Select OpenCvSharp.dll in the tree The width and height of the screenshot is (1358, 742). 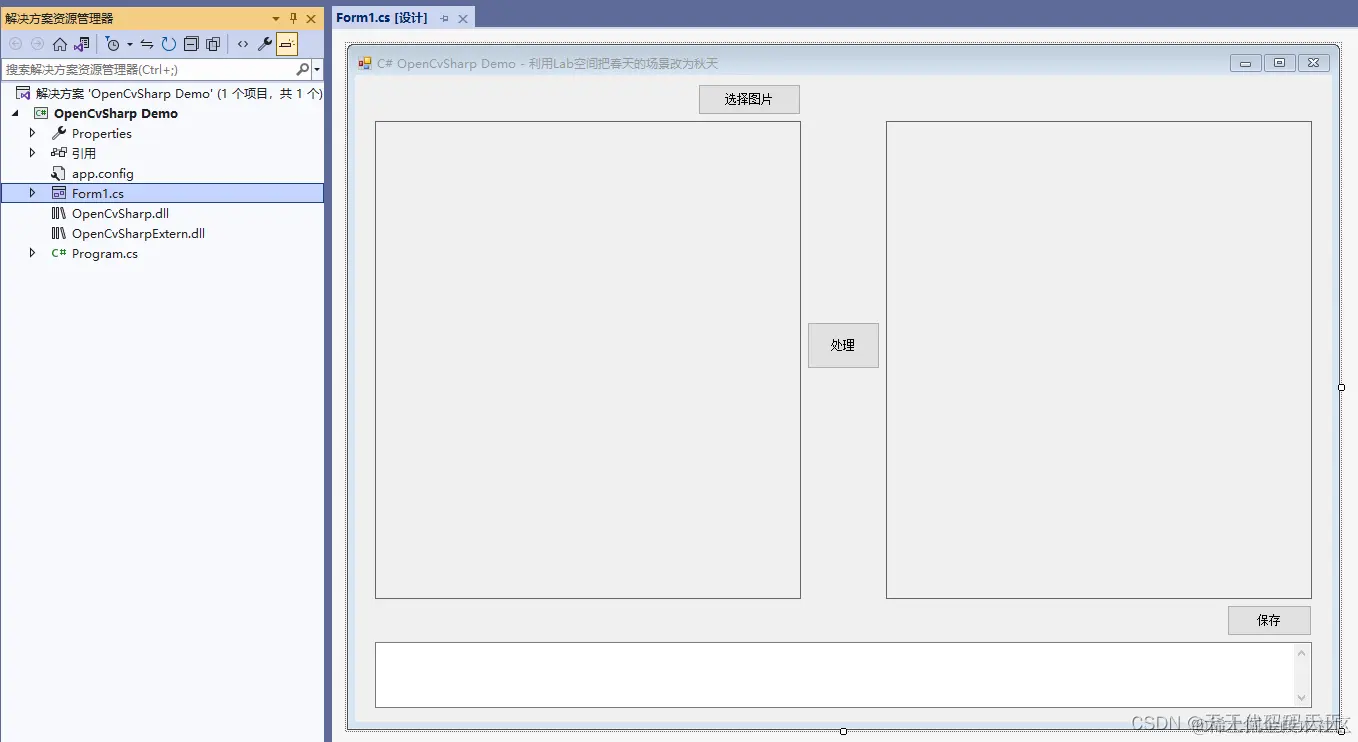(120, 214)
